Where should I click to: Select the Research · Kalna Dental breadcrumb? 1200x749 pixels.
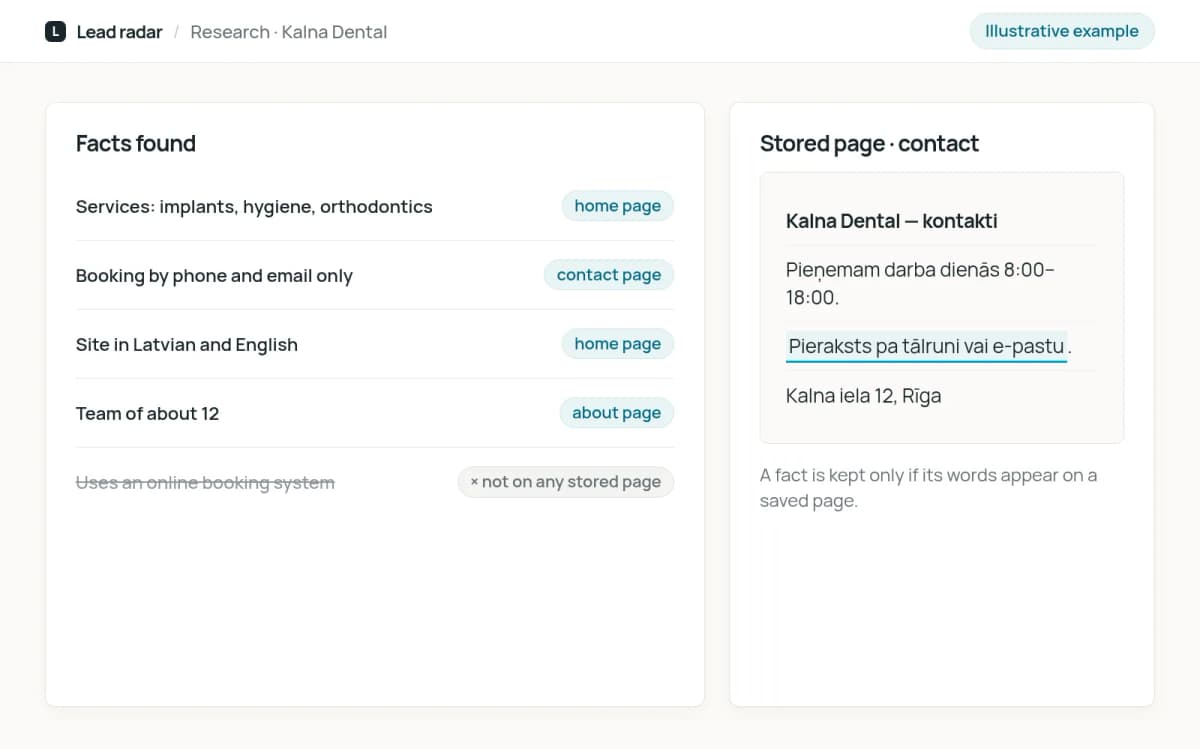coord(288,31)
